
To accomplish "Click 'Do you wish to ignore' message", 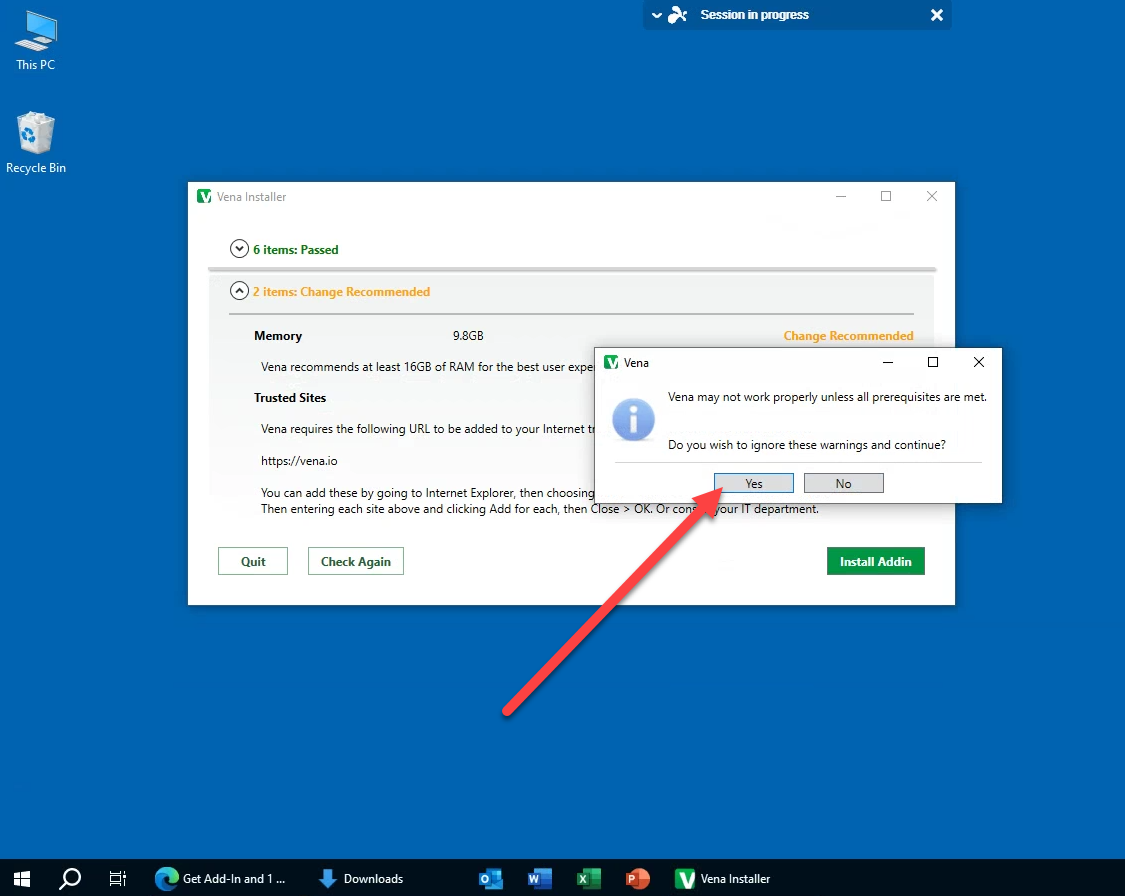I will pyautogui.click(x=806, y=445).
